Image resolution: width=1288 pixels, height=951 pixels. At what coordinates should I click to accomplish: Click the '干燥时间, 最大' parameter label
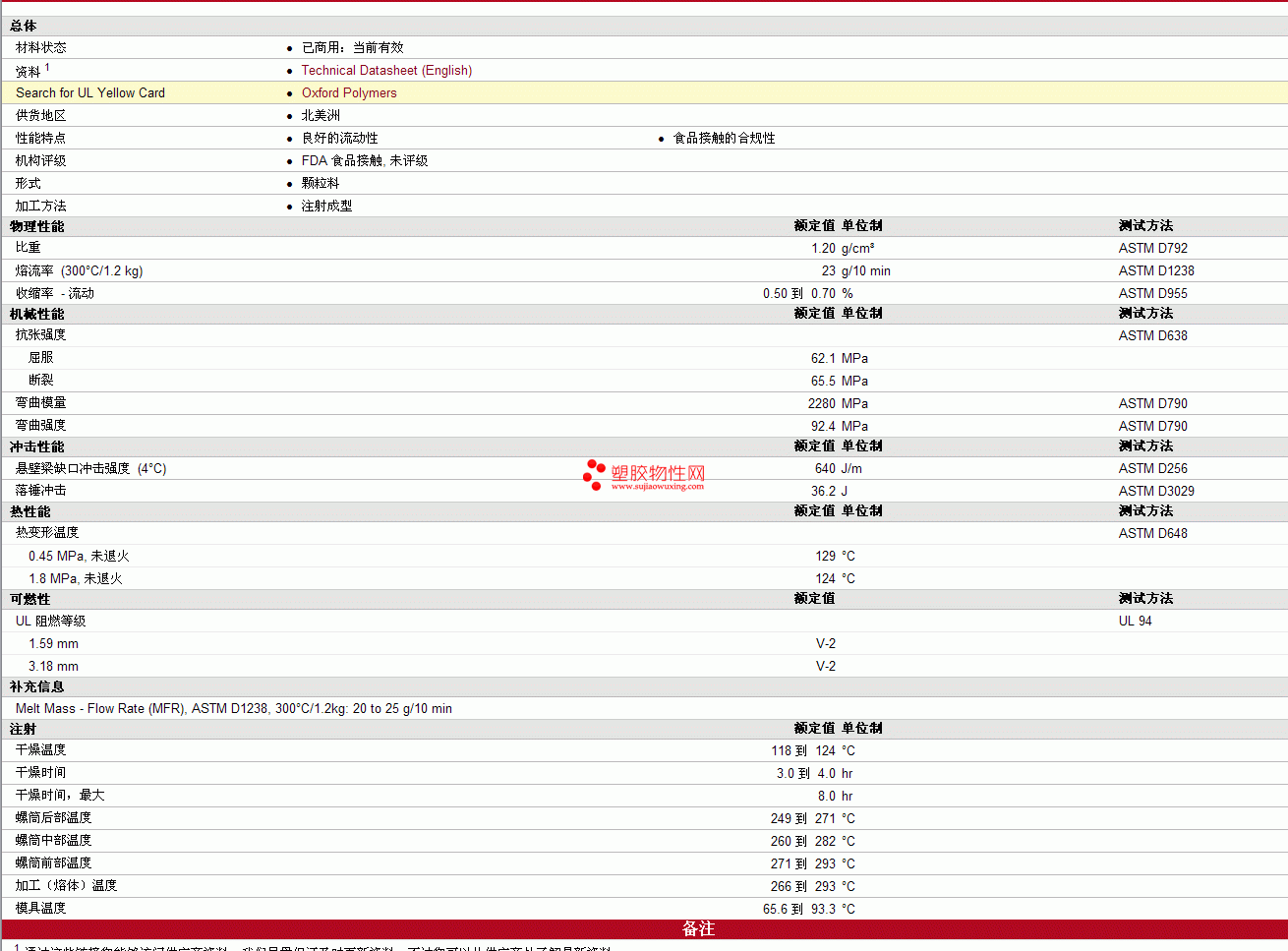60,796
